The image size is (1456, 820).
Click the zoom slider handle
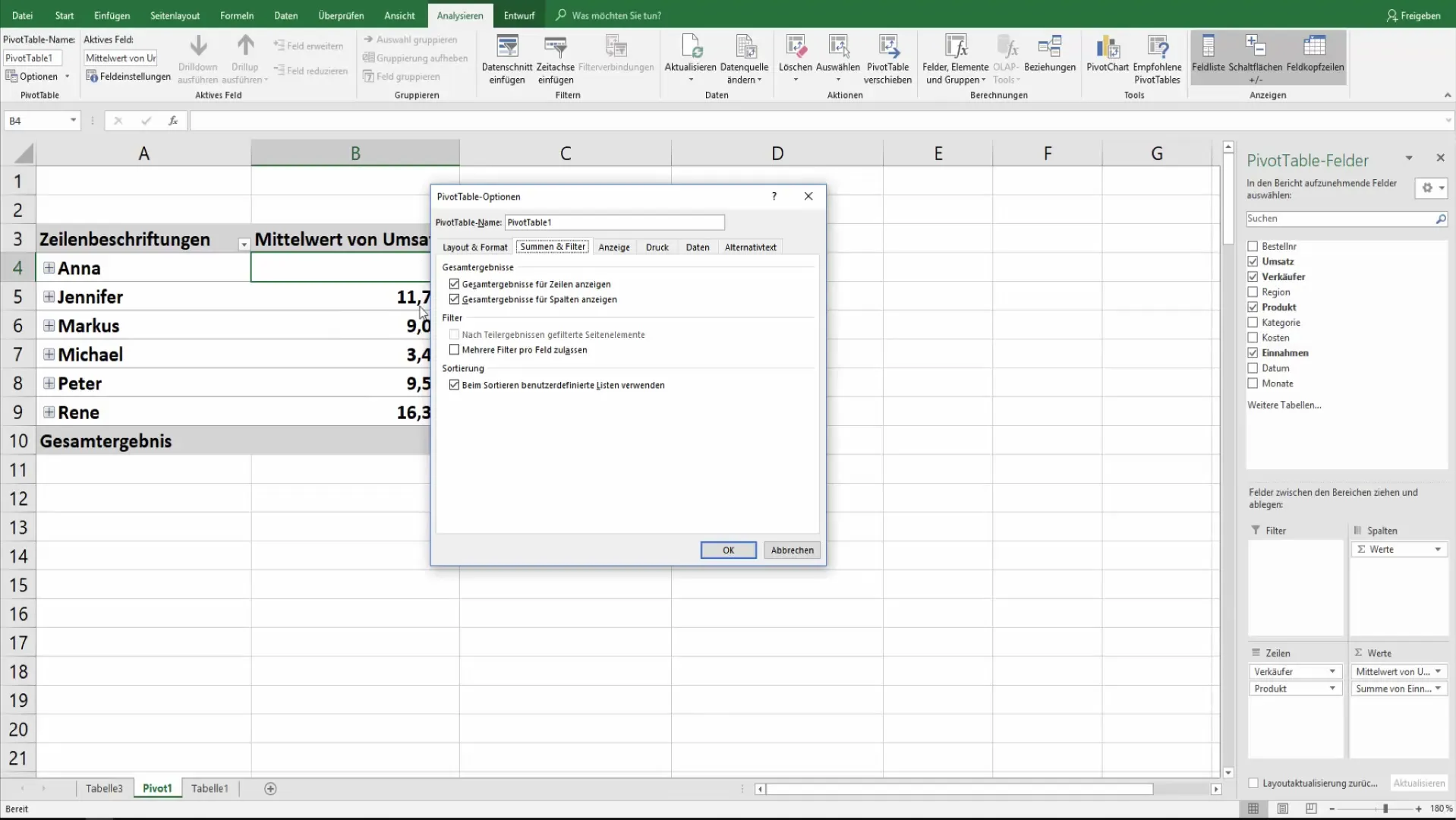coord(1385,809)
